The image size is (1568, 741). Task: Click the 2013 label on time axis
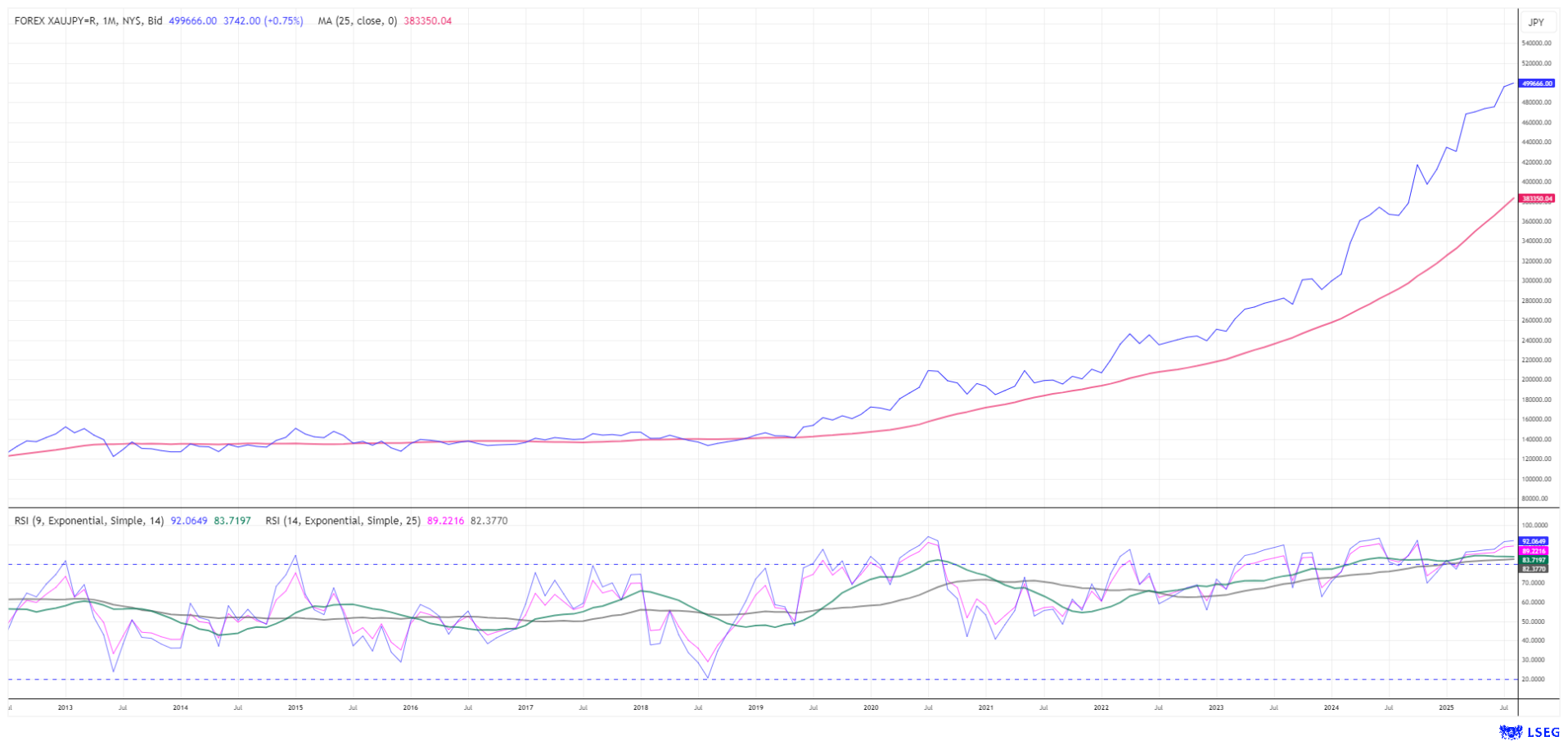(x=65, y=707)
